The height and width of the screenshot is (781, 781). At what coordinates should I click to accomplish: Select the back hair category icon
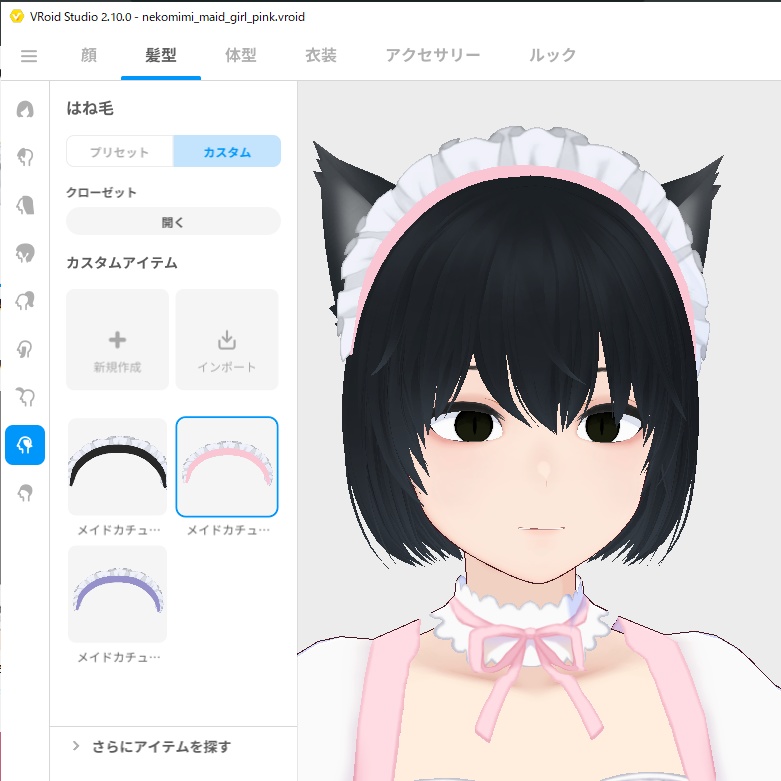click(25, 205)
